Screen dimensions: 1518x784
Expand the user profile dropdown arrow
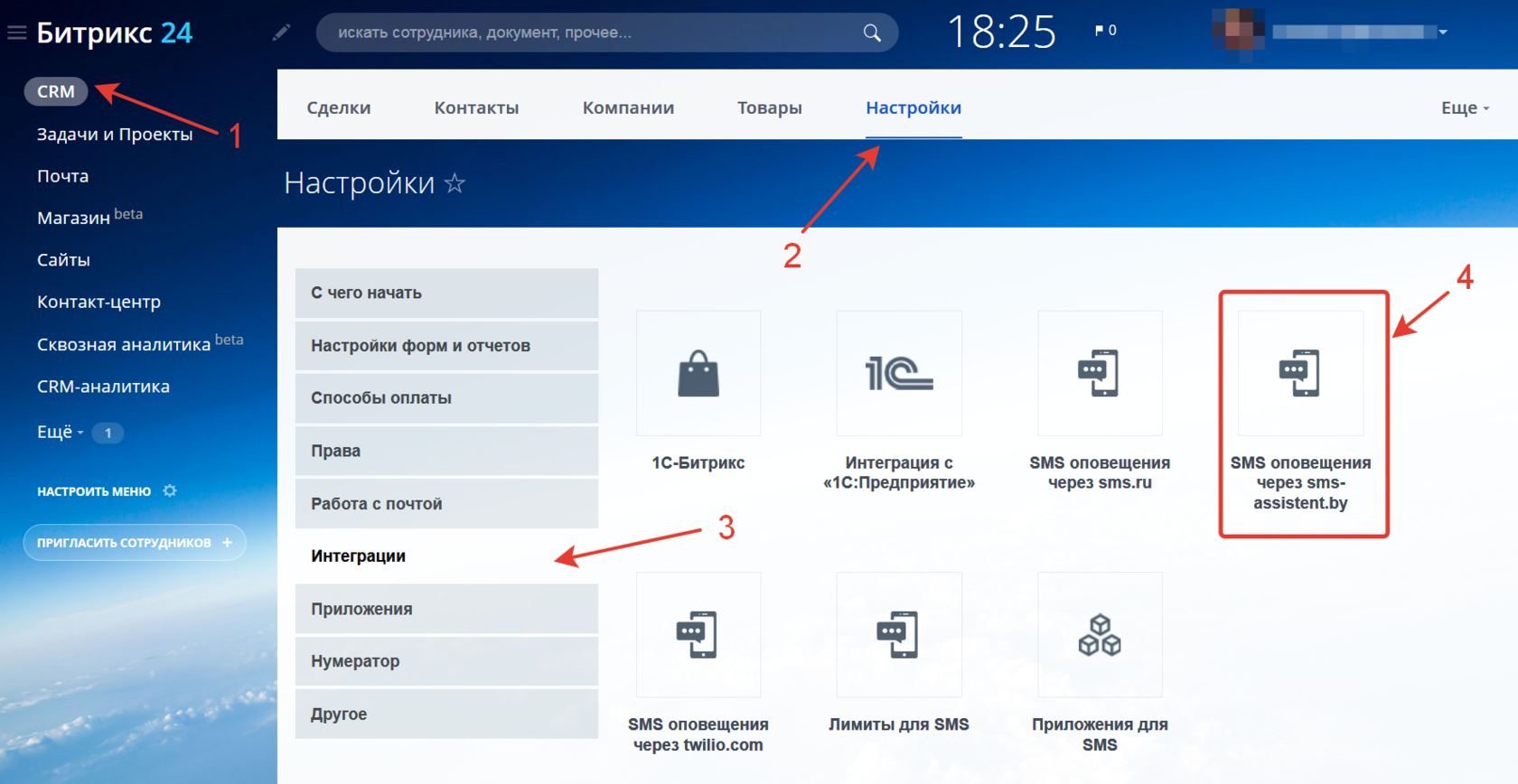[1443, 33]
